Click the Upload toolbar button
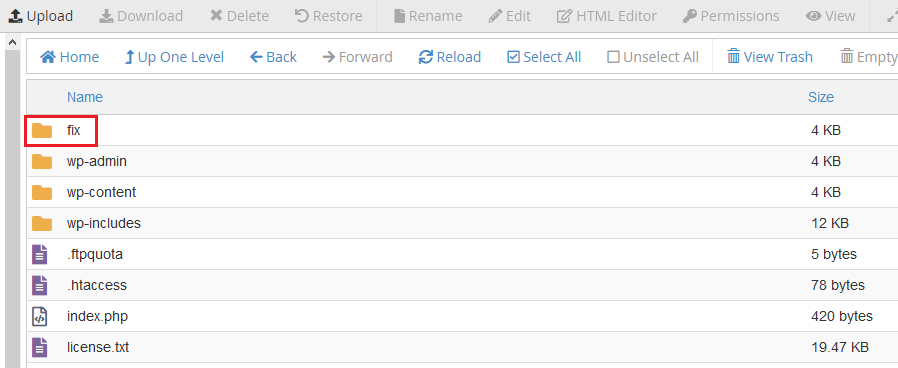The image size is (898, 368). point(40,16)
